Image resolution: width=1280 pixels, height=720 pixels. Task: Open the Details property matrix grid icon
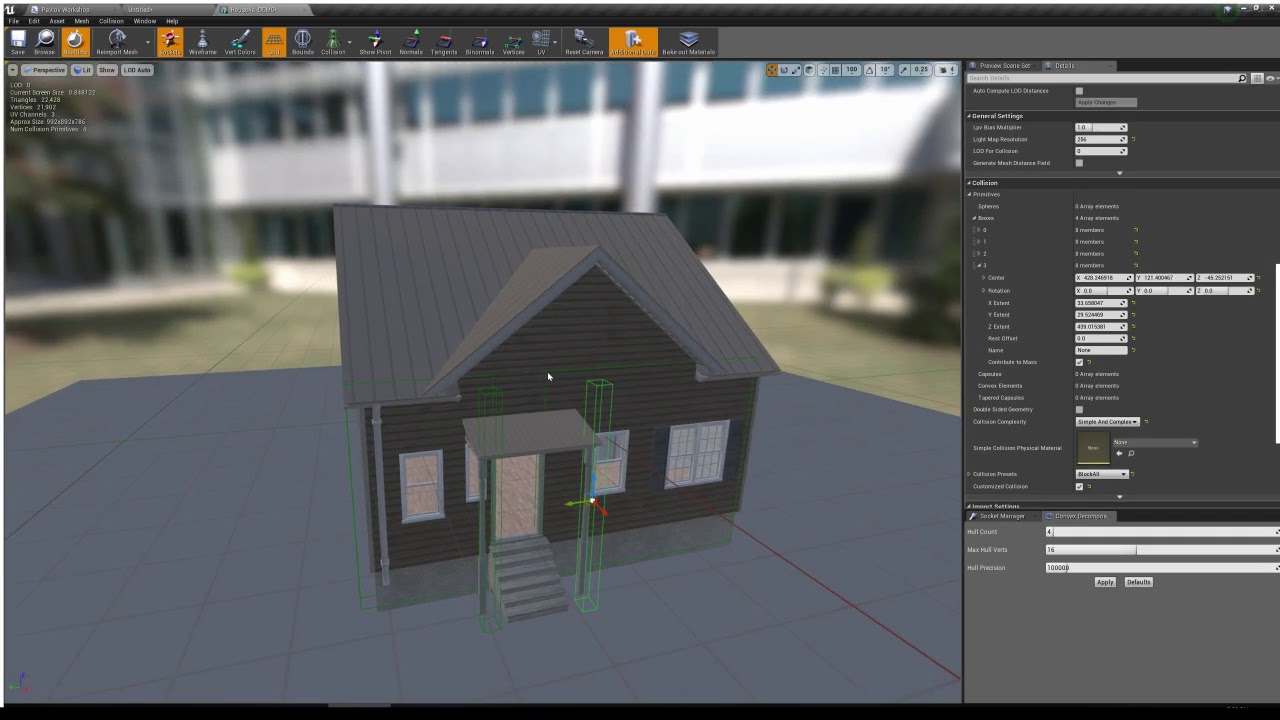pos(1258,78)
